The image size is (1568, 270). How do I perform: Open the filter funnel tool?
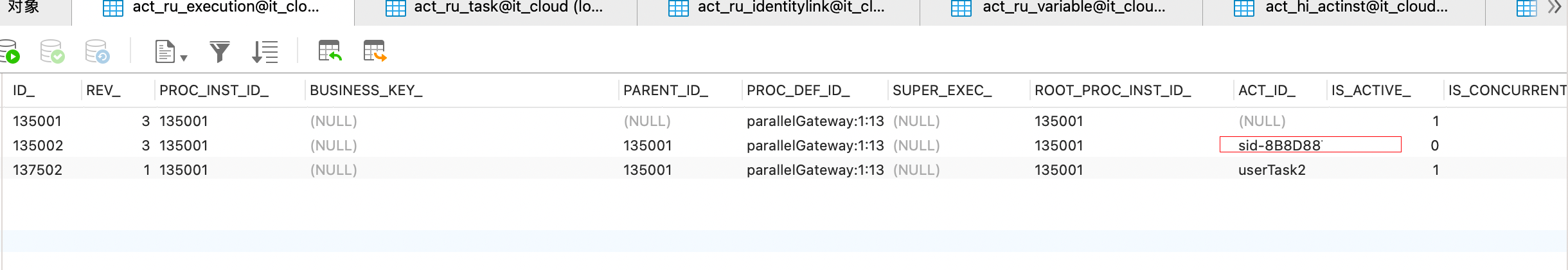tap(220, 51)
